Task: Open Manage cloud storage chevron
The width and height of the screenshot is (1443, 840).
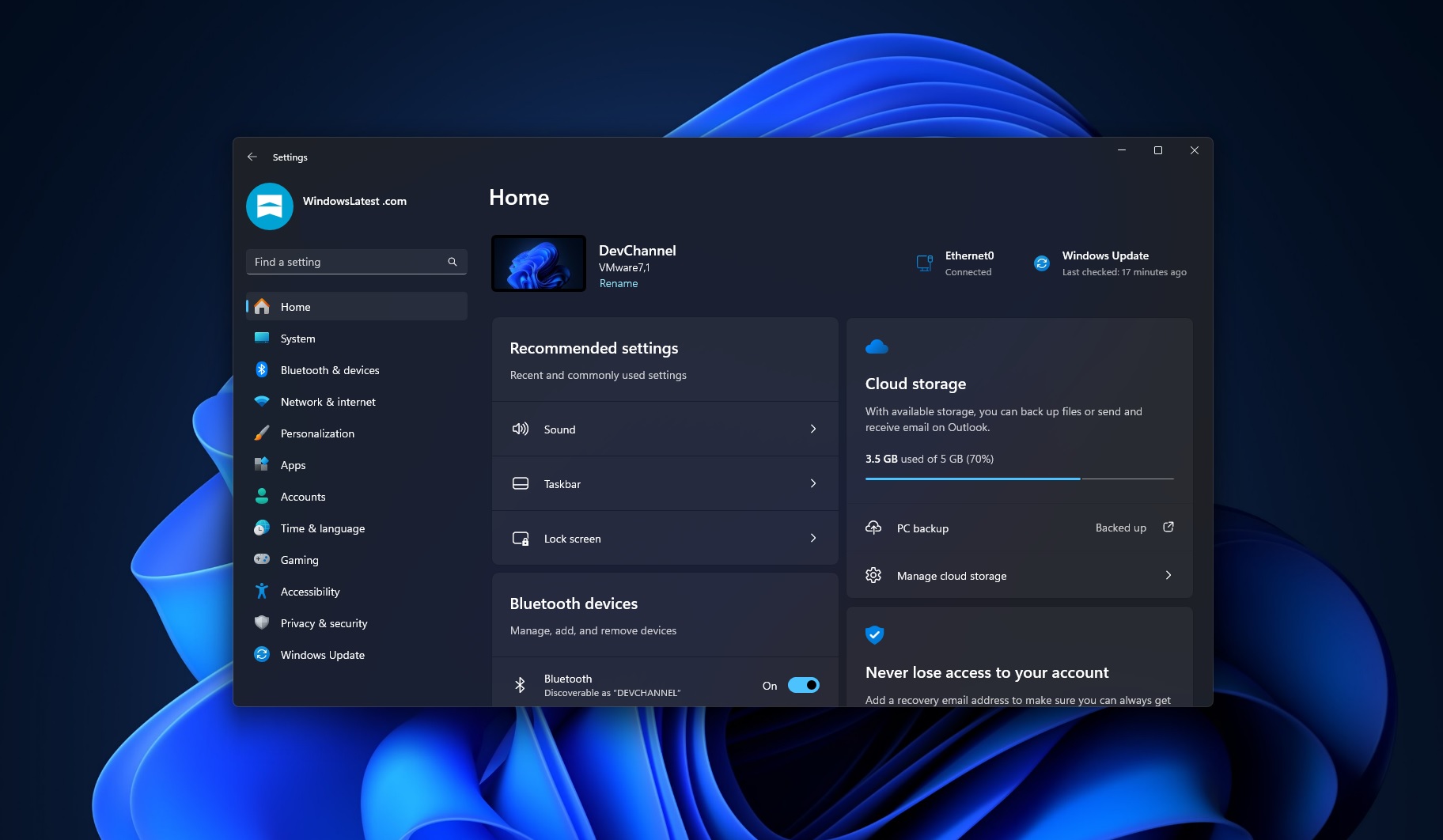Action: (x=1168, y=575)
